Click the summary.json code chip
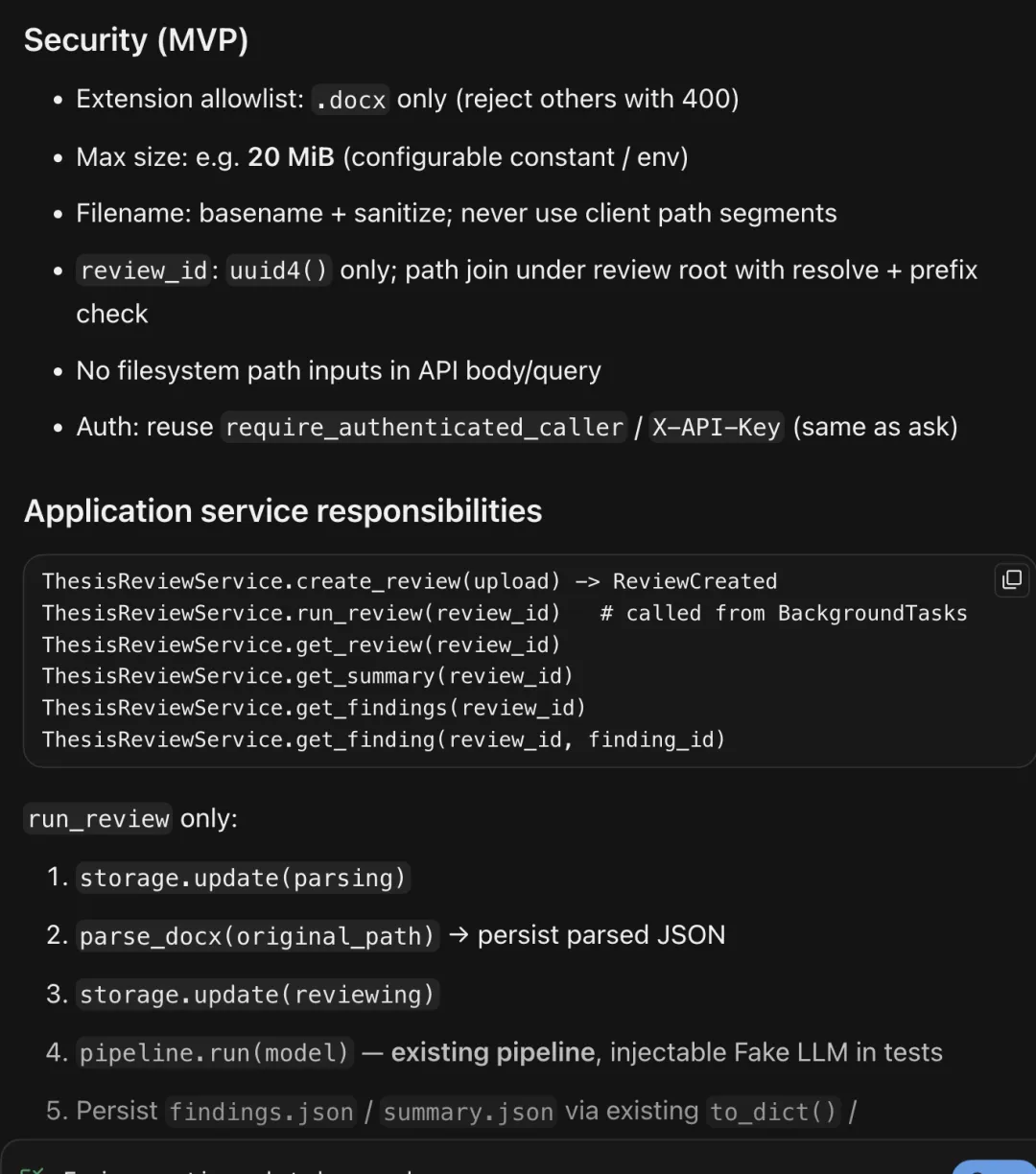 [x=468, y=1112]
